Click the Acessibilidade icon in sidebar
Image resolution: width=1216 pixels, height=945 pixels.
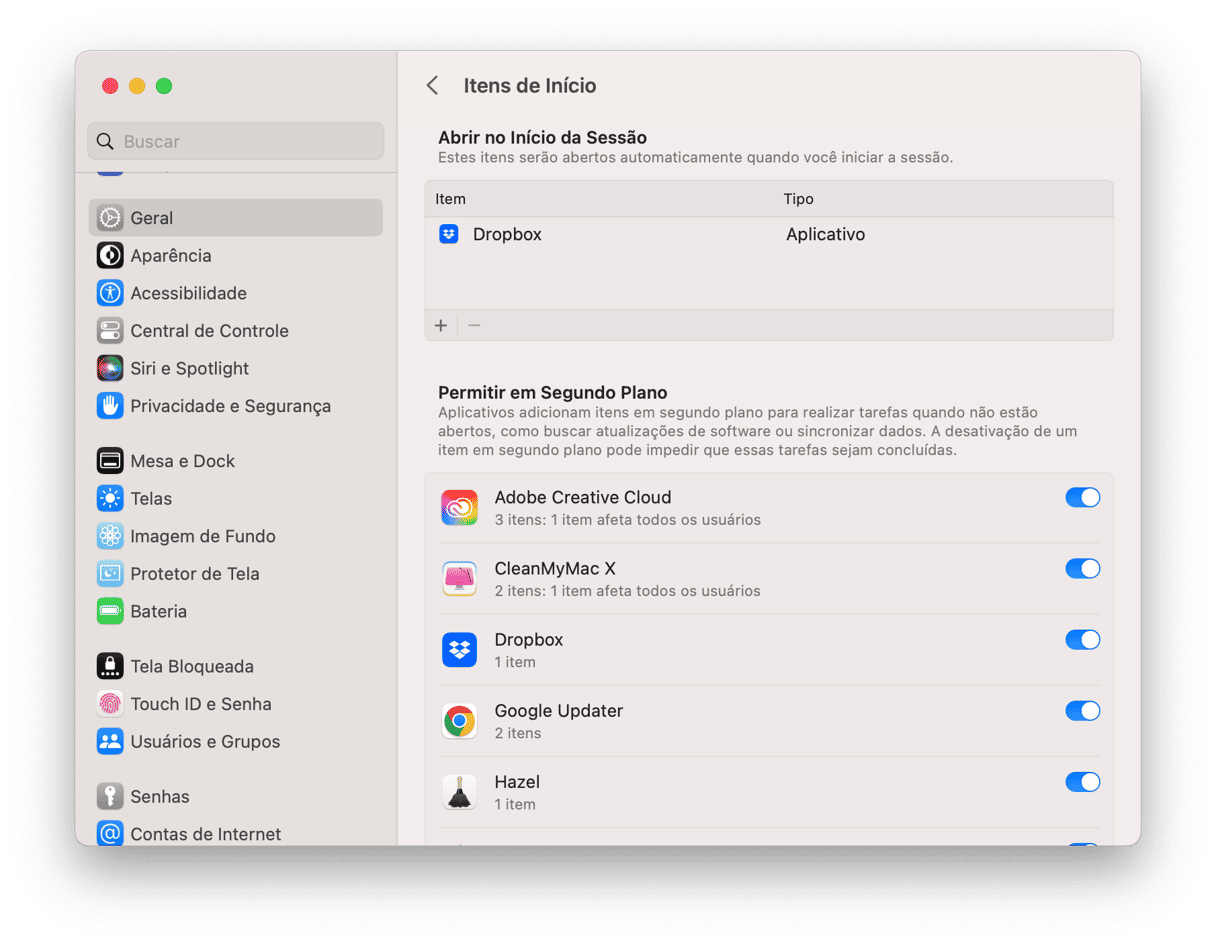coord(110,293)
